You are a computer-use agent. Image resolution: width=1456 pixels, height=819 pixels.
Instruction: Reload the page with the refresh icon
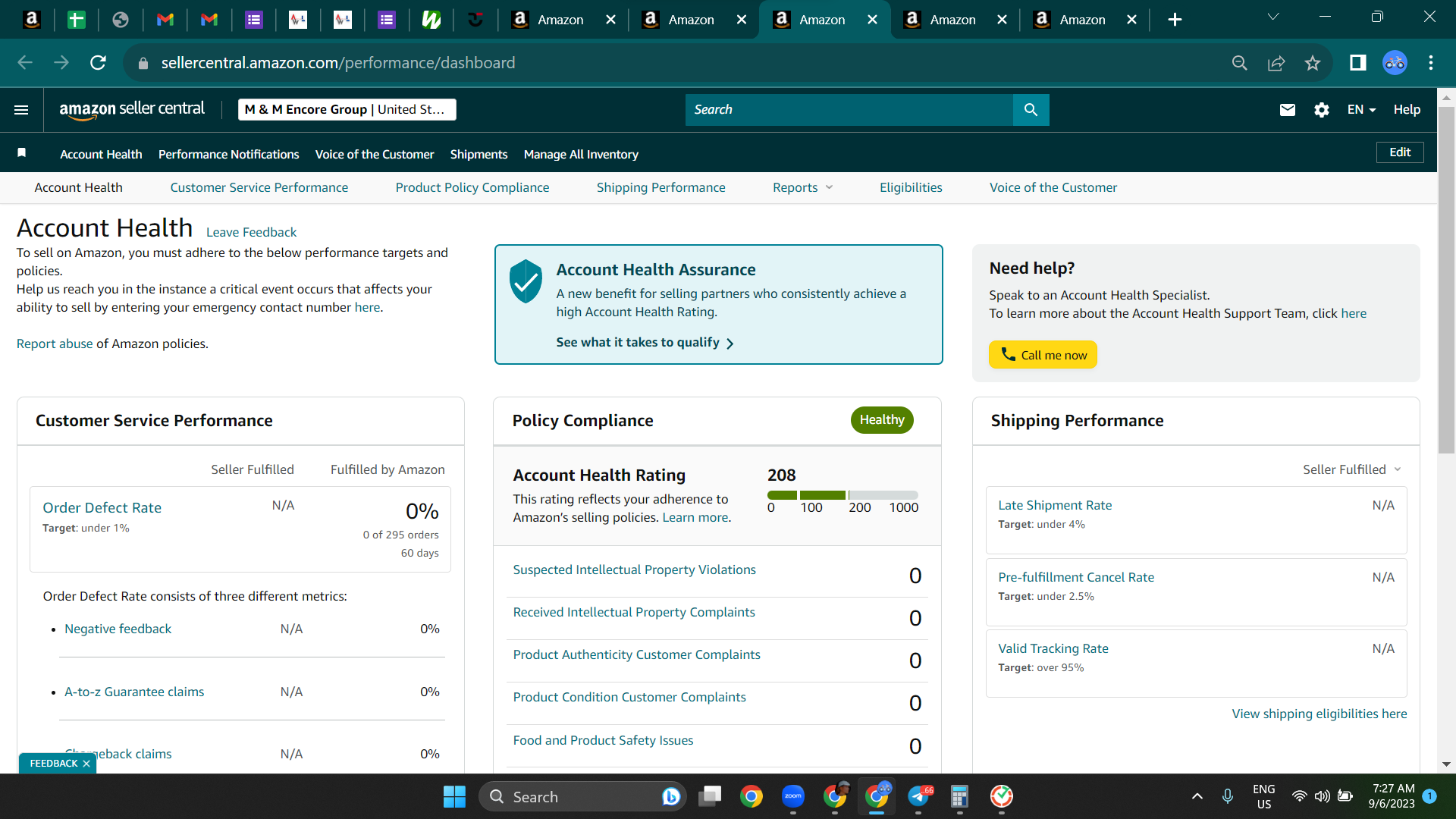(98, 63)
